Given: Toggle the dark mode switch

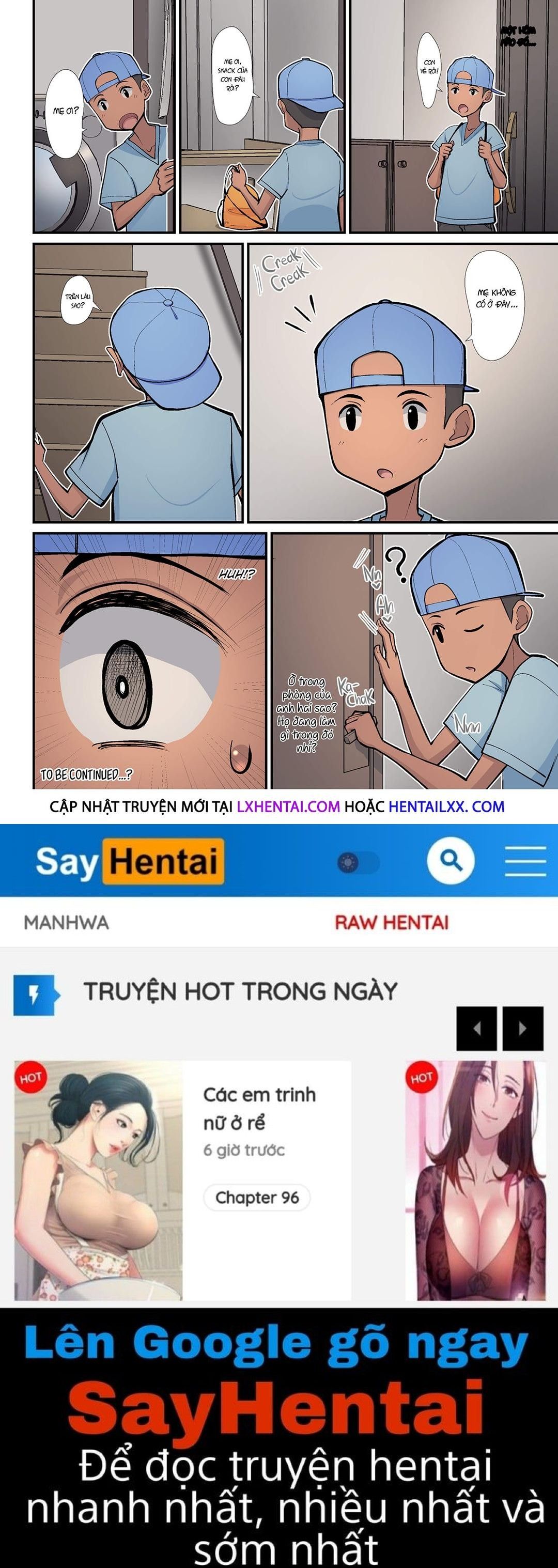Looking at the screenshot, I should (359, 862).
